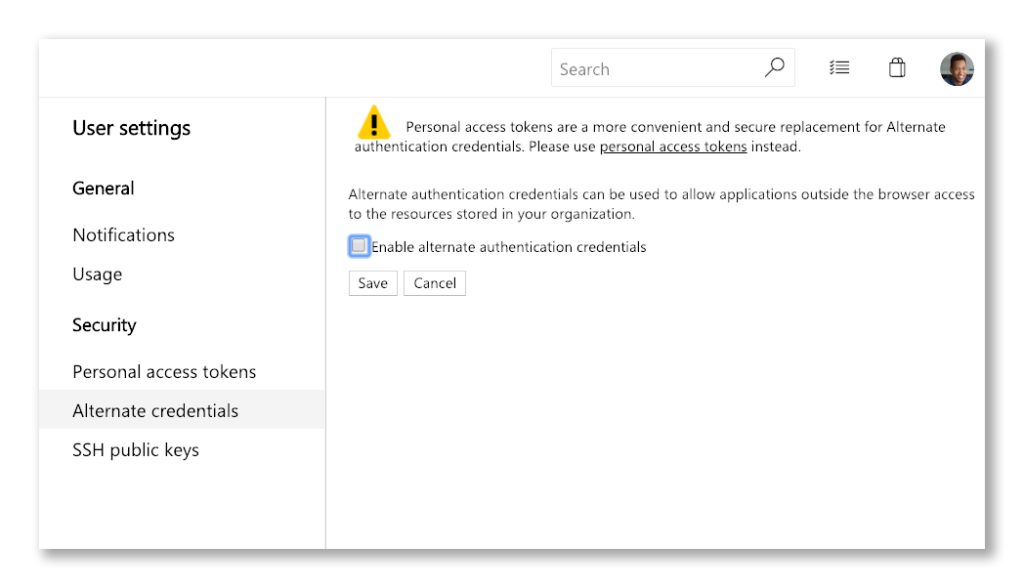Click inside the Search input field
This screenshot has height=588, width=1024.
pyautogui.click(x=650, y=68)
